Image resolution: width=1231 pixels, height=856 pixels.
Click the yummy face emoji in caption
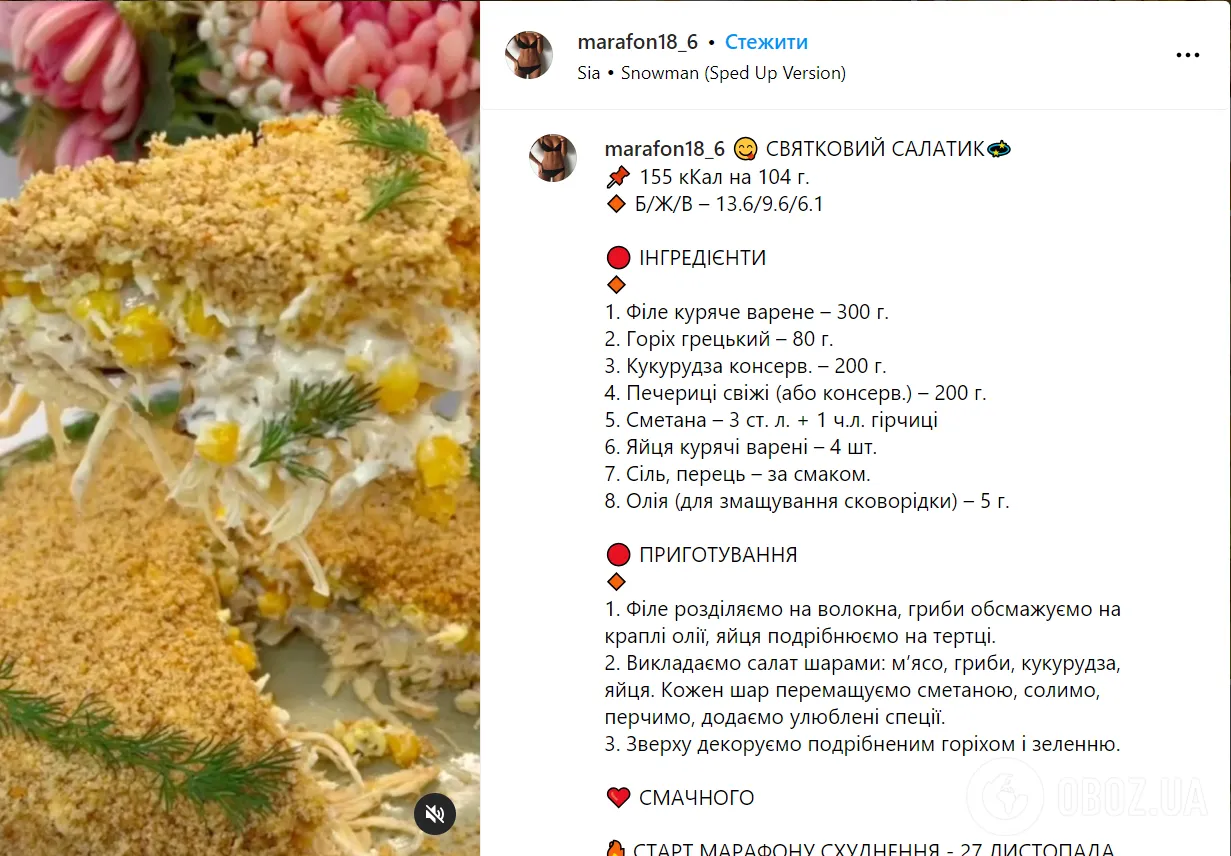click(x=745, y=149)
